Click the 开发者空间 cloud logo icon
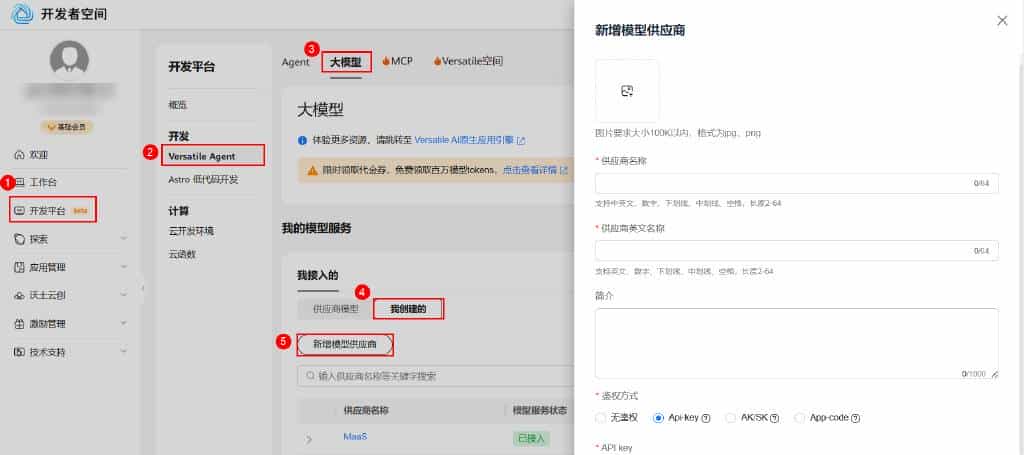 click(x=22, y=14)
